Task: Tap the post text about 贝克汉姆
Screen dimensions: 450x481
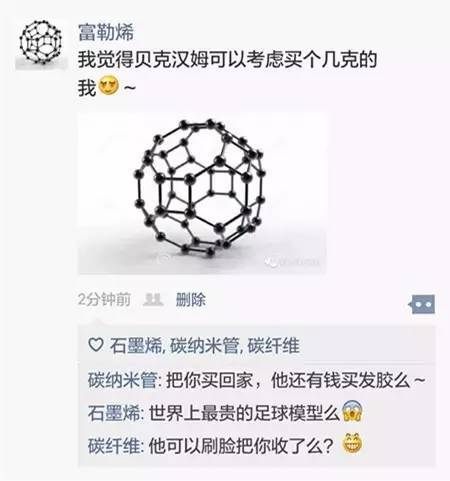Action: tap(227, 73)
